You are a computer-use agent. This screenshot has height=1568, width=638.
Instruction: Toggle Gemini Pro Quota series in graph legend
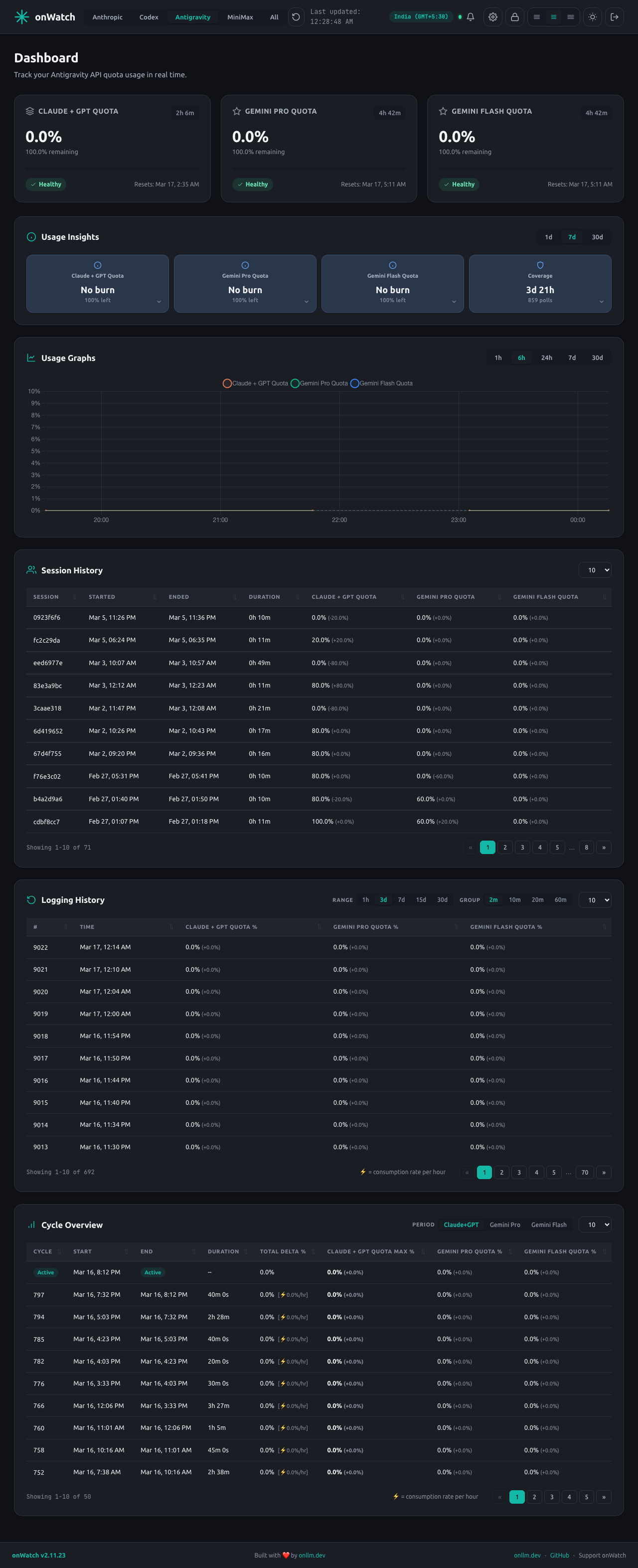pyautogui.click(x=319, y=383)
